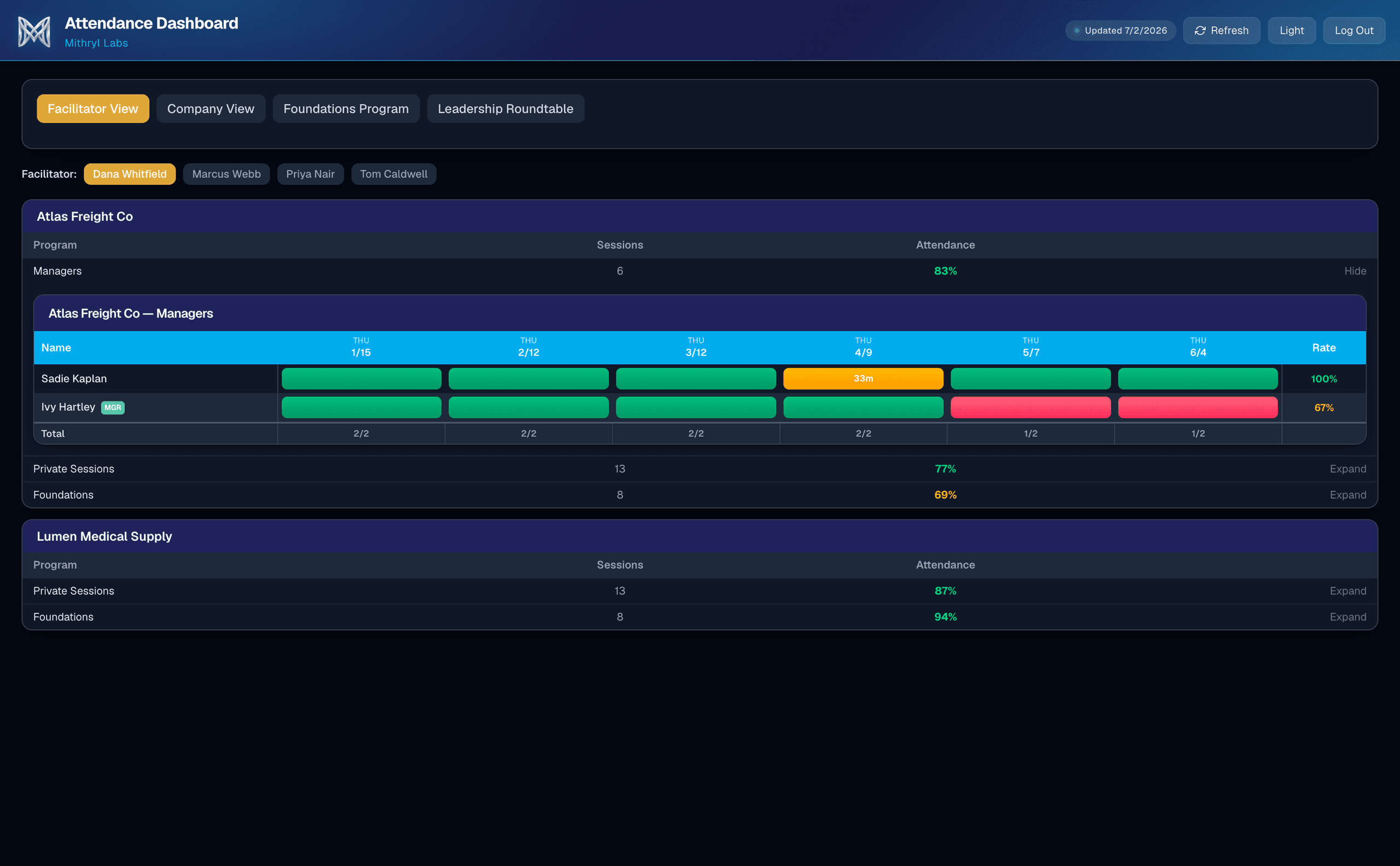Click the Atlas Freight Co — Managers subheading
Image resolution: width=1400 pixels, height=866 pixels.
coord(131,313)
